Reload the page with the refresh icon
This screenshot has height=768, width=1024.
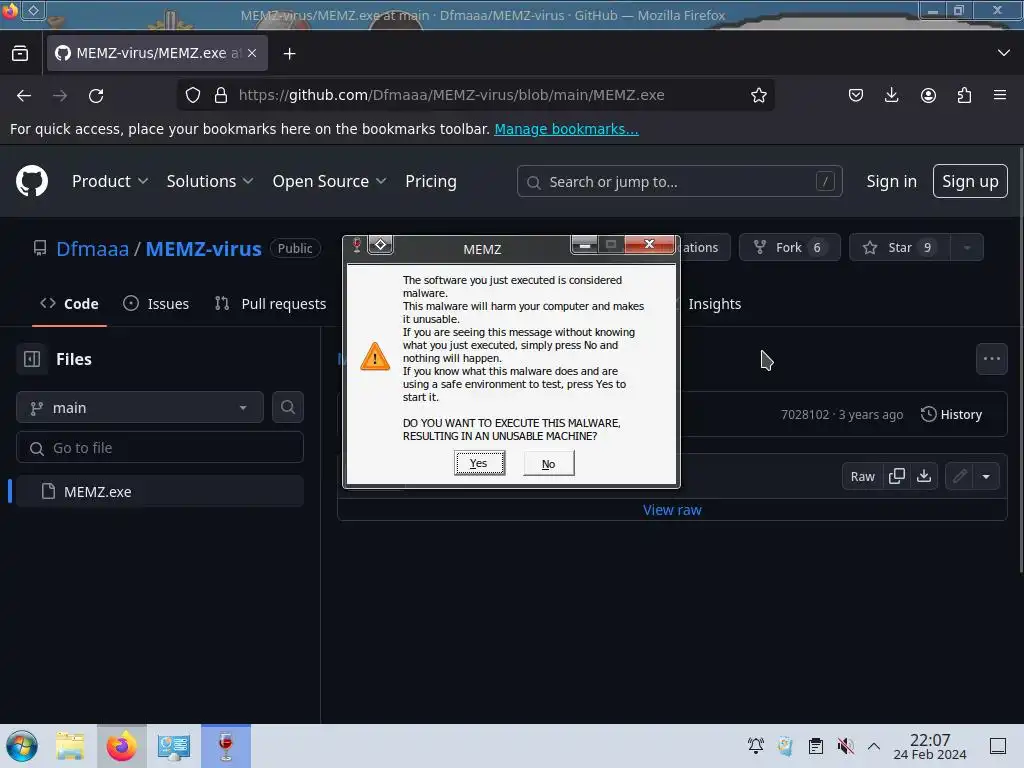coord(96,95)
